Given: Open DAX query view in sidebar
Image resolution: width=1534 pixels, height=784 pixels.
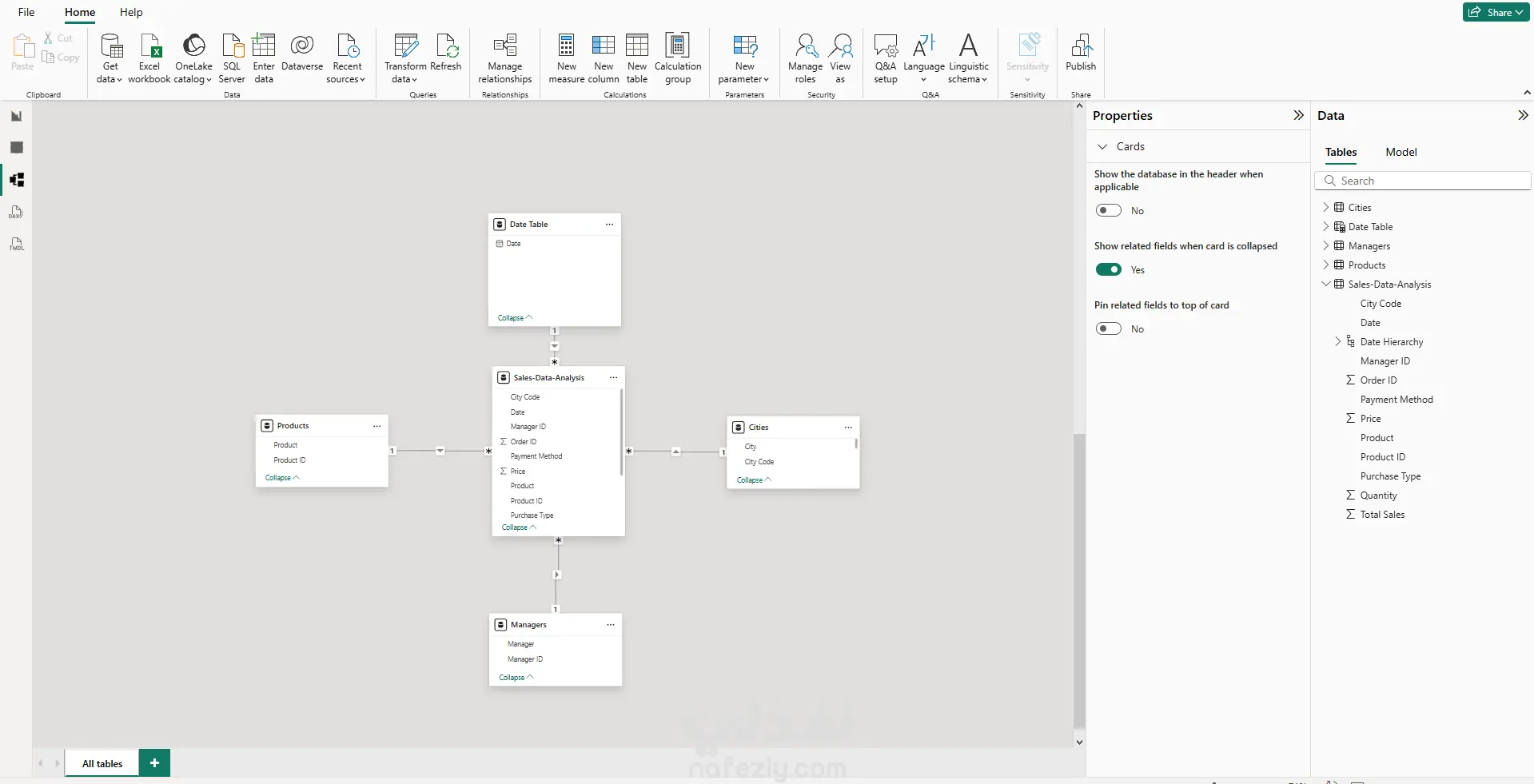Looking at the screenshot, I should (x=17, y=212).
